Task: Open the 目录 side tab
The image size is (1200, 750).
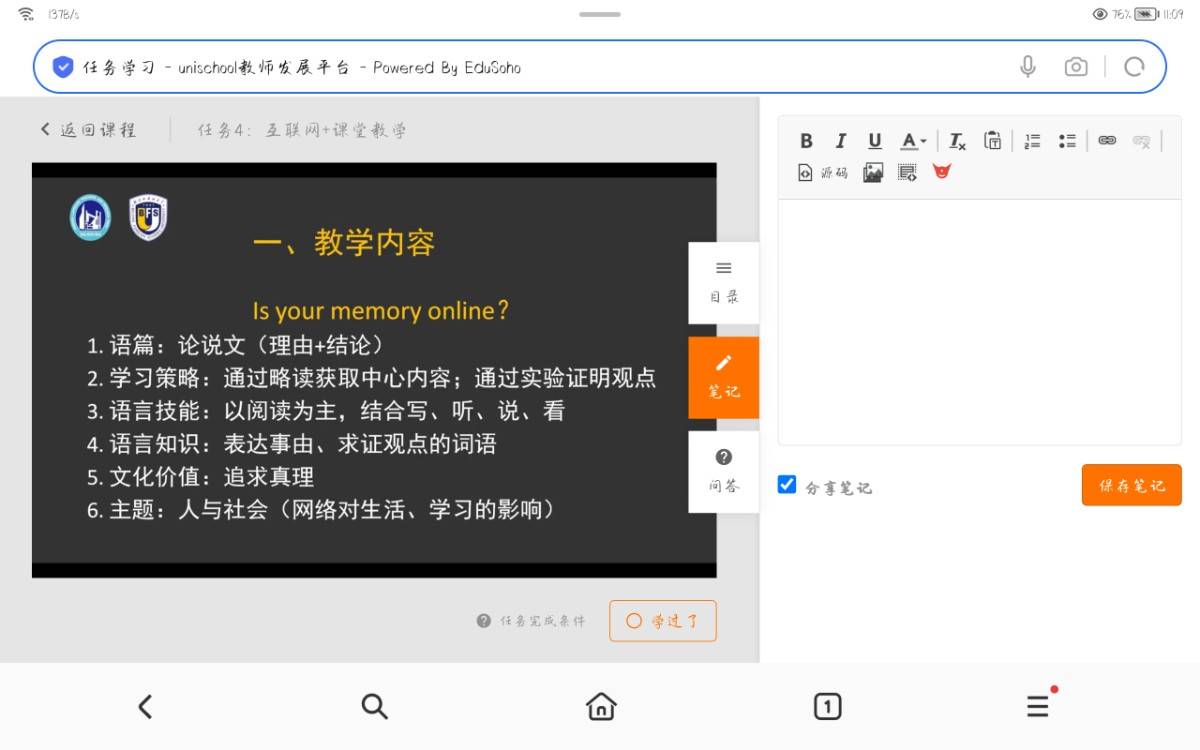Action: [724, 282]
